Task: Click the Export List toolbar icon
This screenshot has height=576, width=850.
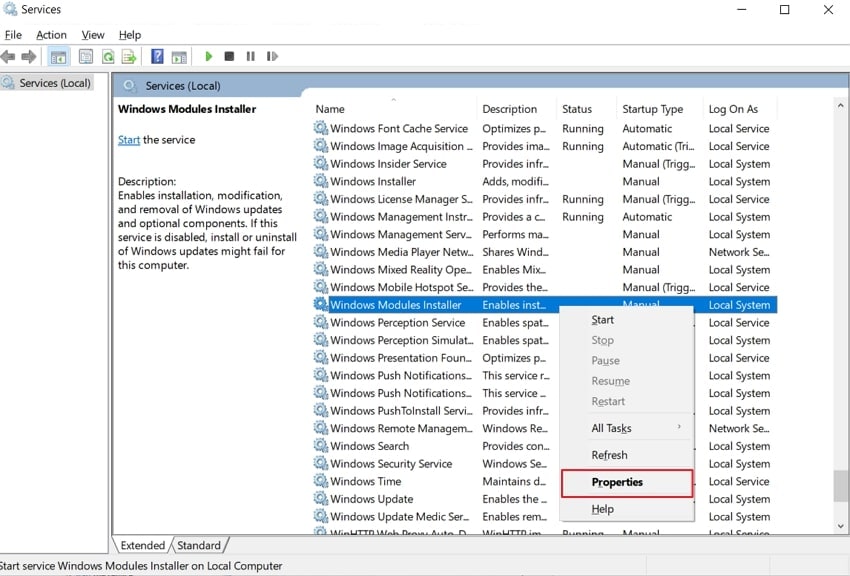Action: pos(130,56)
